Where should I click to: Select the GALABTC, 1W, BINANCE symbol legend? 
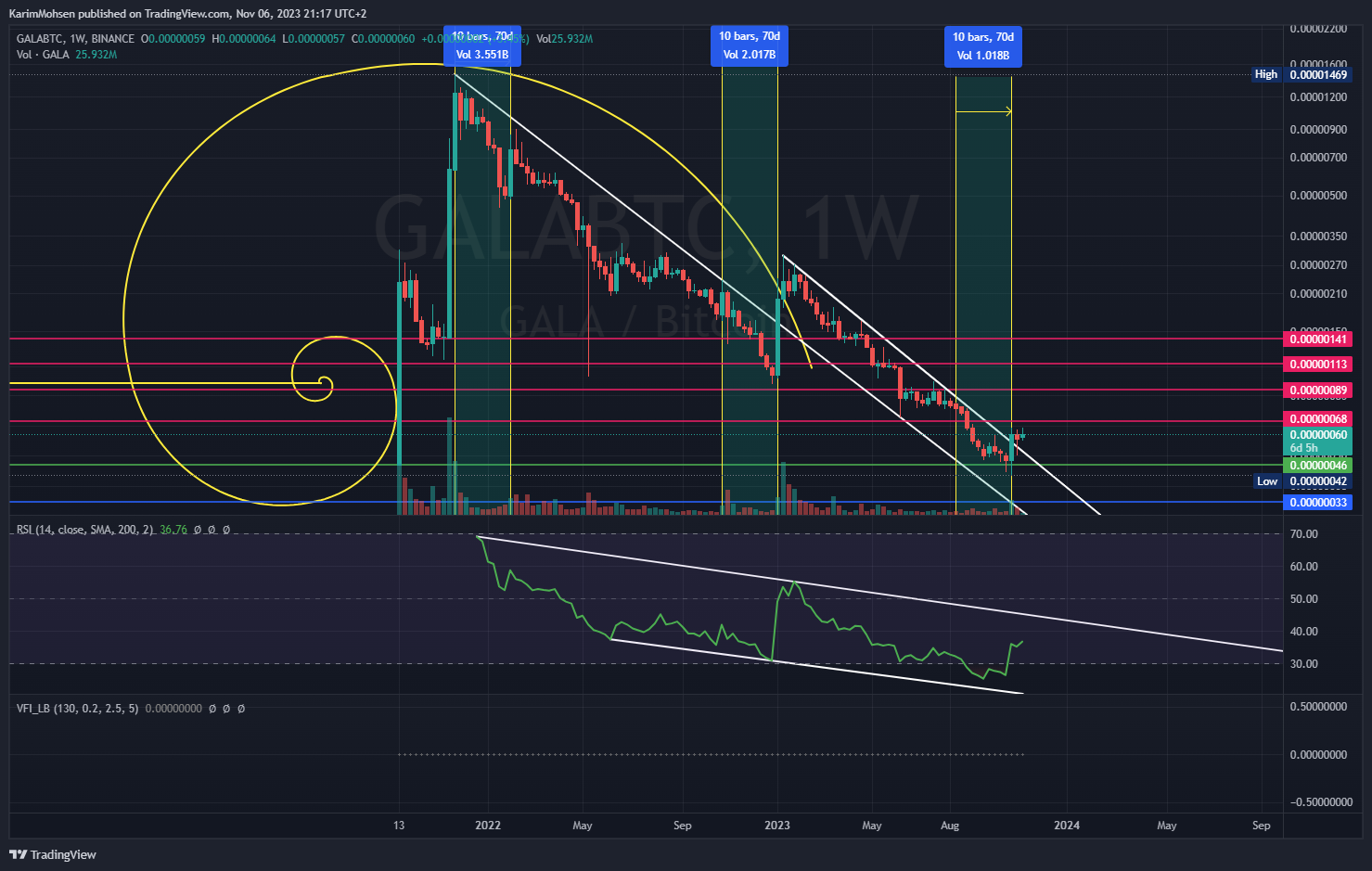click(x=75, y=39)
